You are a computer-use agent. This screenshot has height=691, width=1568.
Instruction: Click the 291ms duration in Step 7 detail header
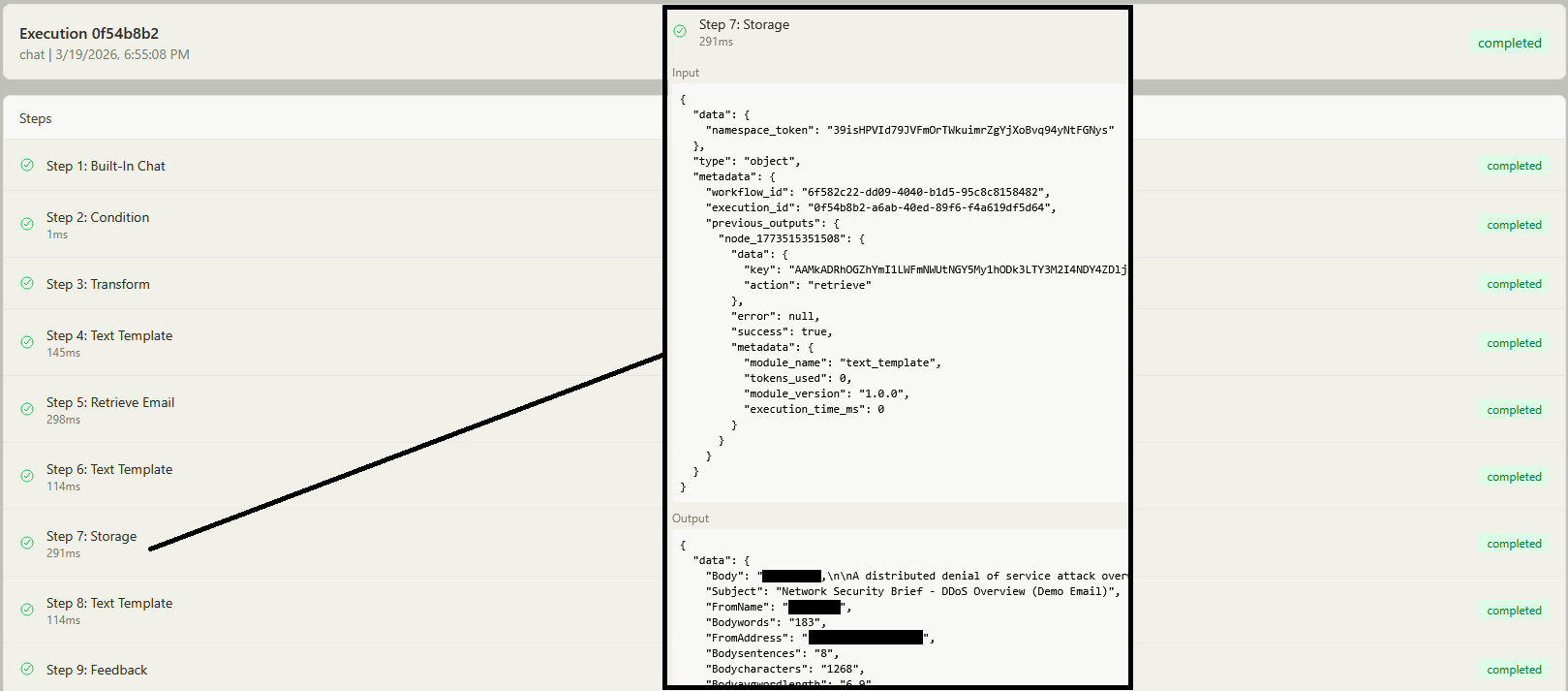click(716, 42)
